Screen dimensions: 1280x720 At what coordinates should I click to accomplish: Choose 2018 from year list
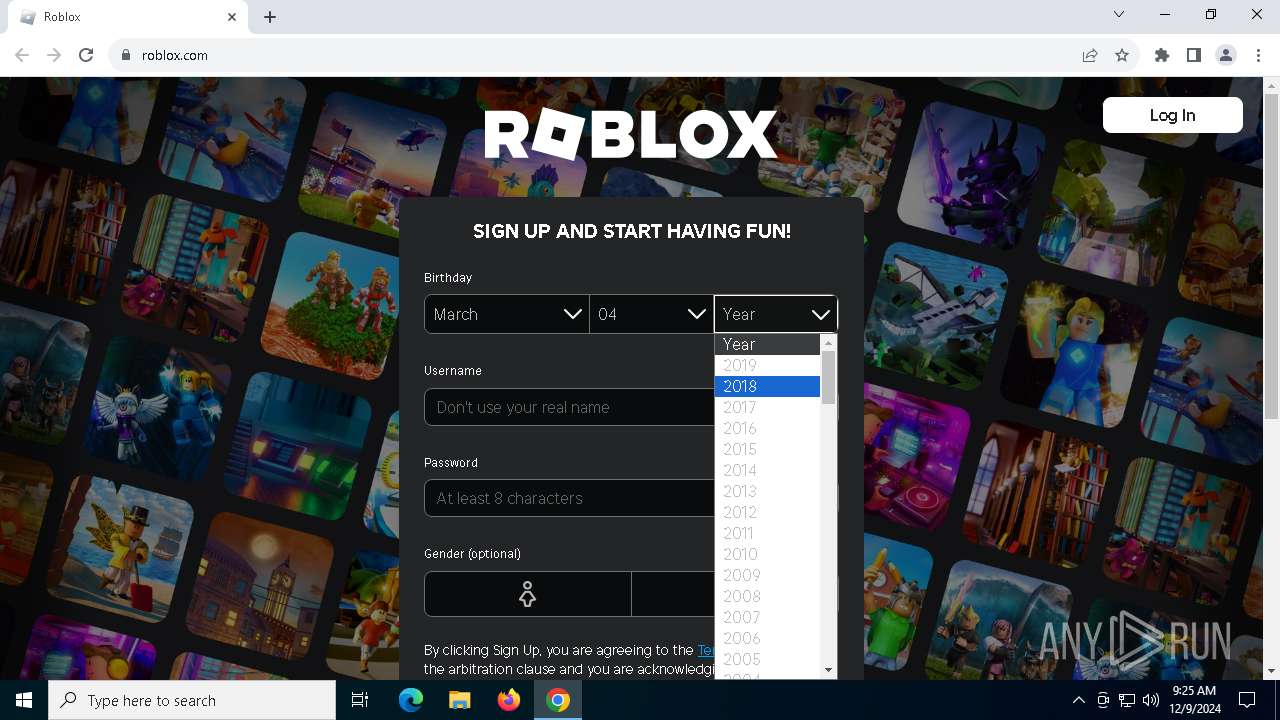click(768, 386)
